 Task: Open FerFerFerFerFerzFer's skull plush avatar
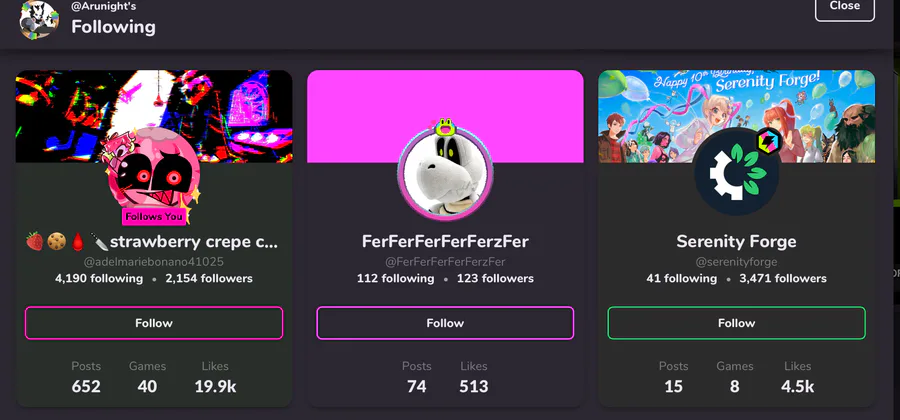point(445,171)
